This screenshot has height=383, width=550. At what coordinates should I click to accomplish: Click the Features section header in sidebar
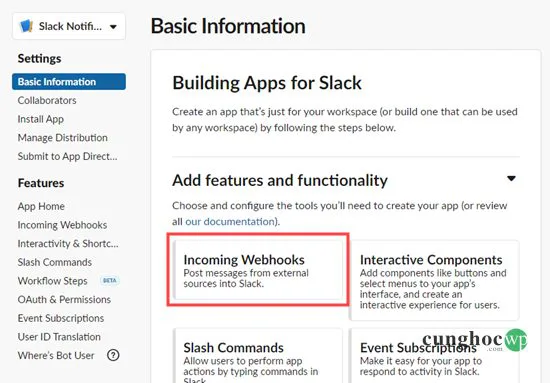[41, 183]
